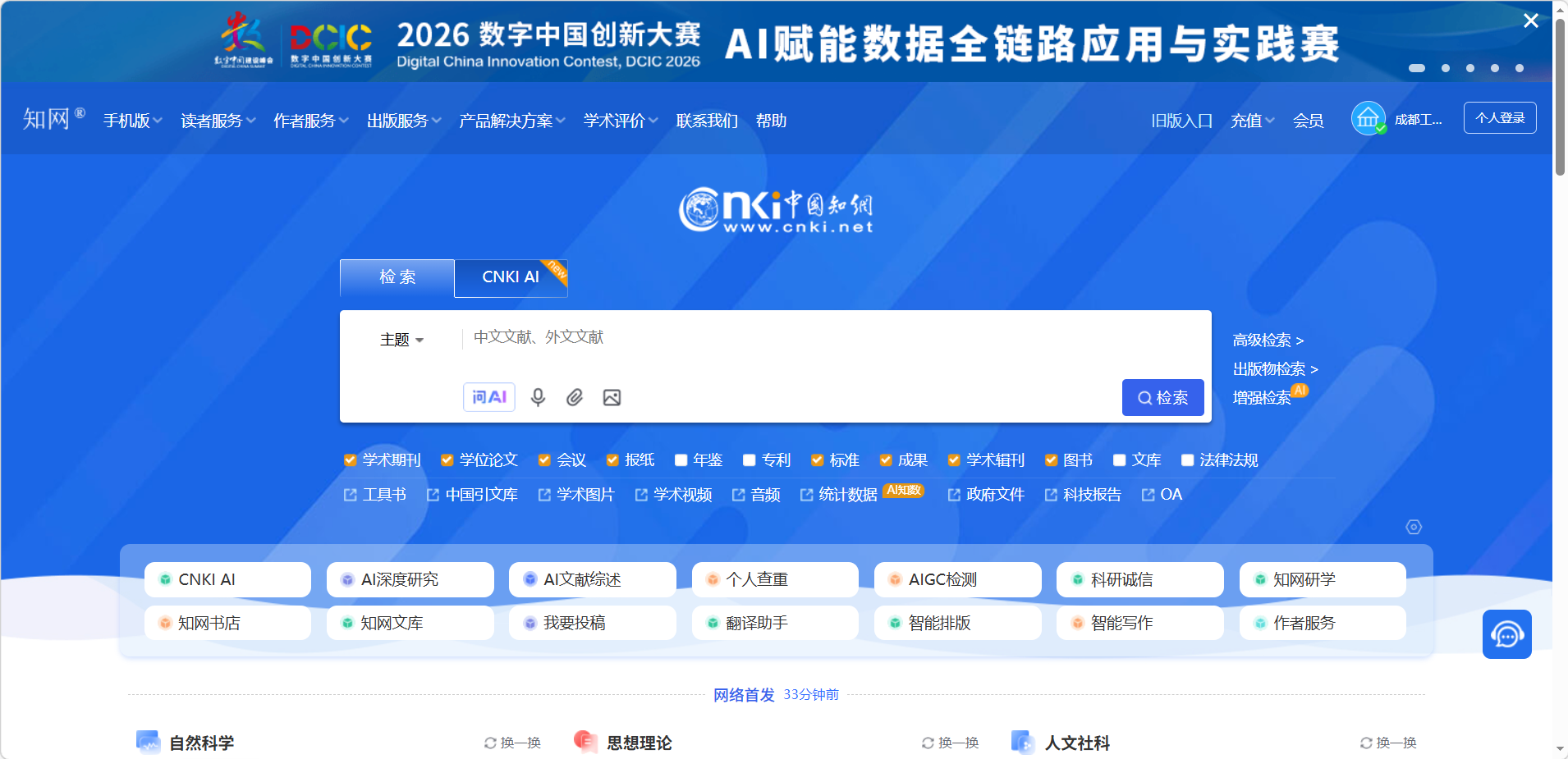Click the 知网 logo in navigation bar
This screenshot has height=759, width=1568.
click(x=53, y=119)
